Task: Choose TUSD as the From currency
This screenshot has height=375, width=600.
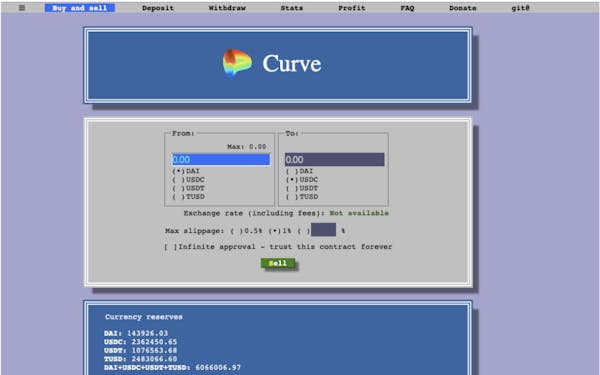Action: 188,197
